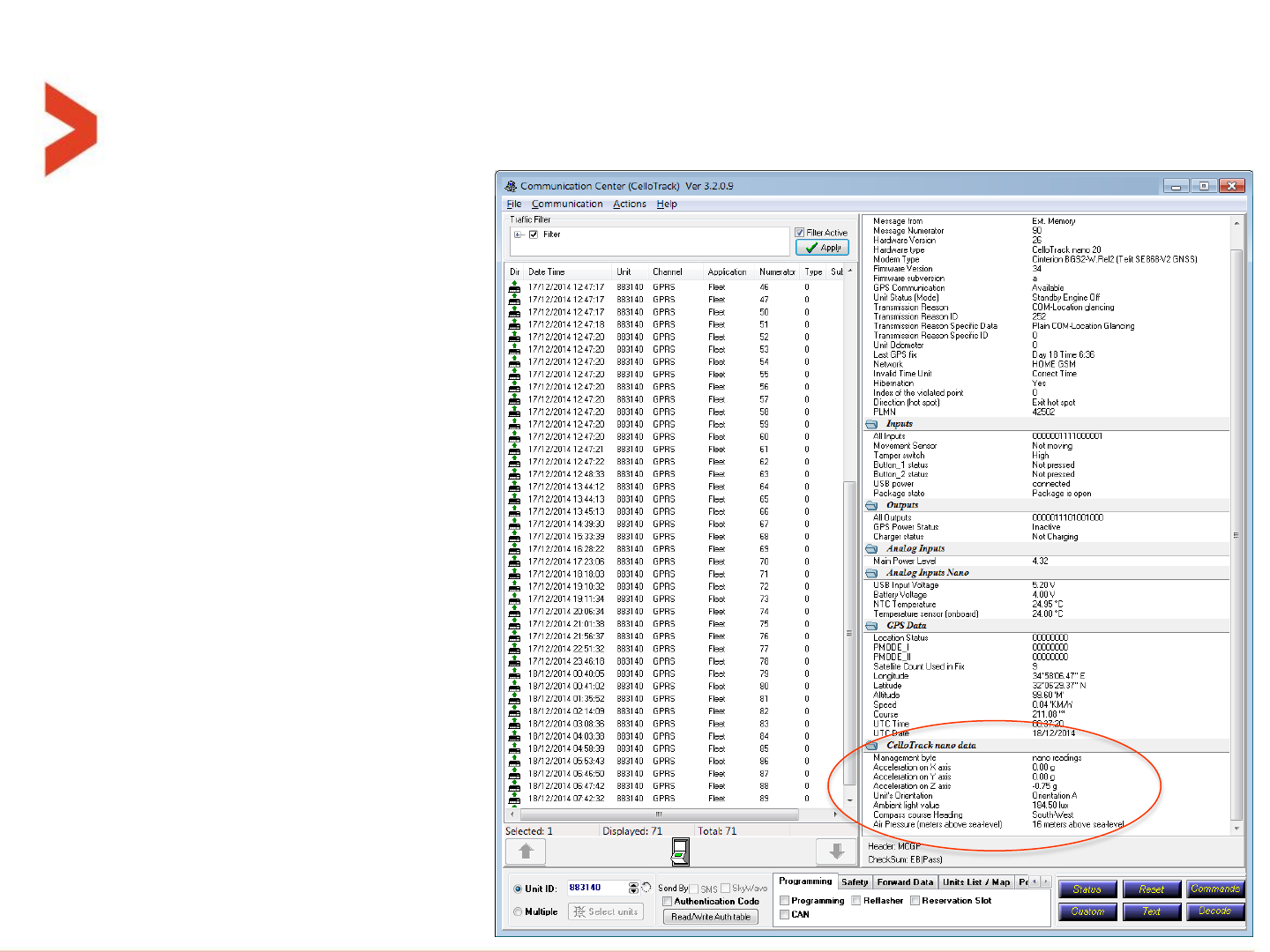Switch to the Forward Data tab
Image resolution: width=1270 pixels, height=952 pixels.
click(x=905, y=882)
